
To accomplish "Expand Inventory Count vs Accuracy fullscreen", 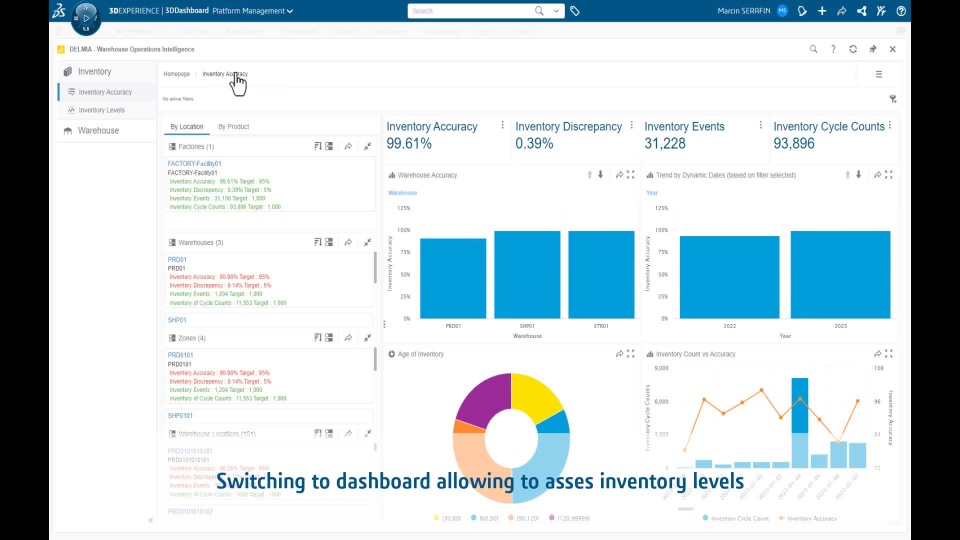I will pyautogui.click(x=888, y=354).
